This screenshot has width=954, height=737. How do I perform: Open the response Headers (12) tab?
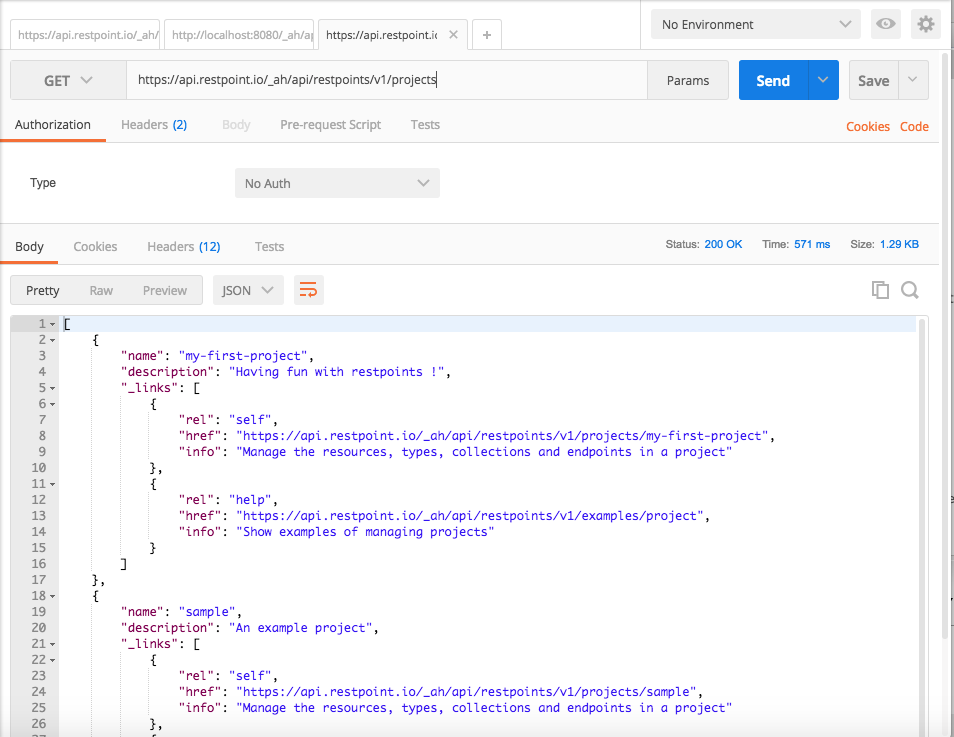click(x=184, y=246)
